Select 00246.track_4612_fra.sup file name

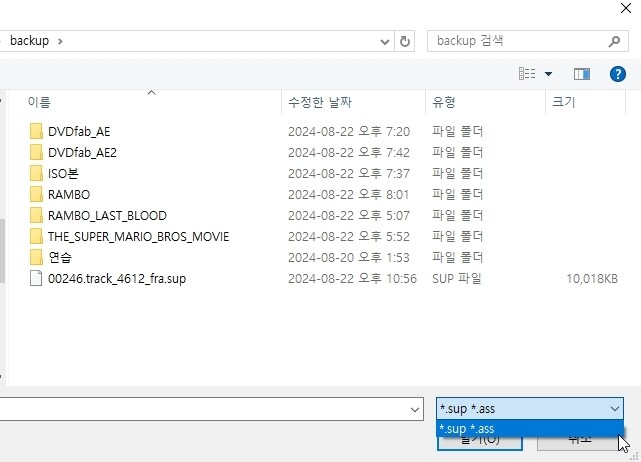click(117, 279)
